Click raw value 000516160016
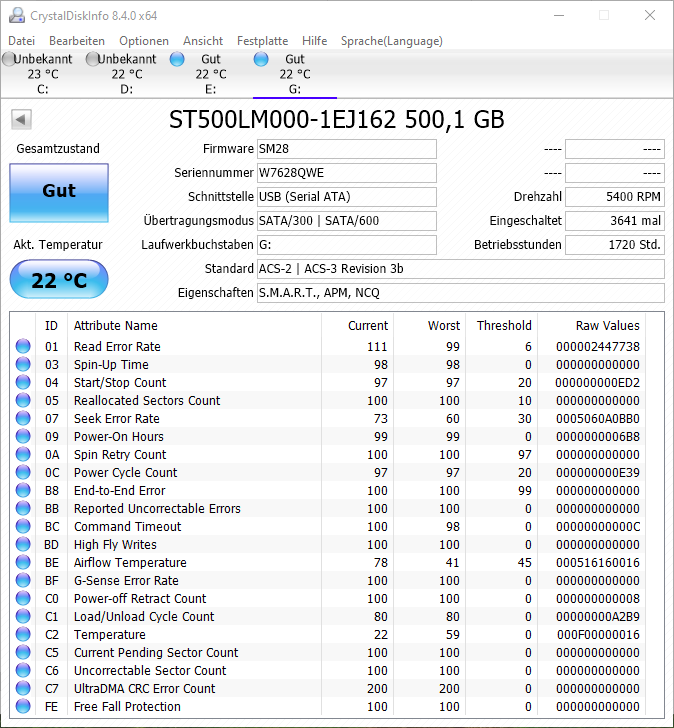The width and height of the screenshot is (674, 728). pyautogui.click(x=598, y=563)
